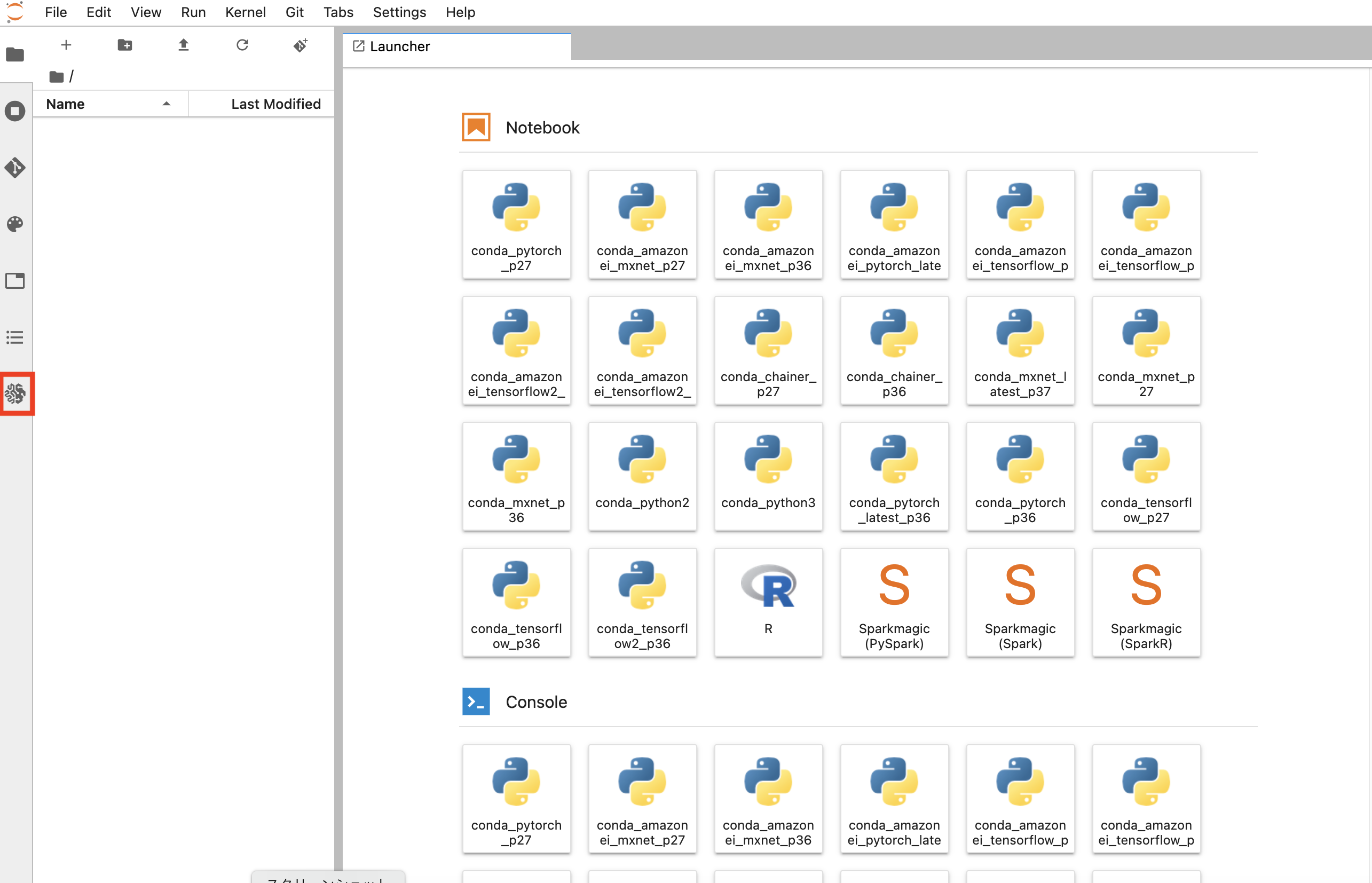
Task: Click the root folder breadcrumb icon
Action: [56, 76]
